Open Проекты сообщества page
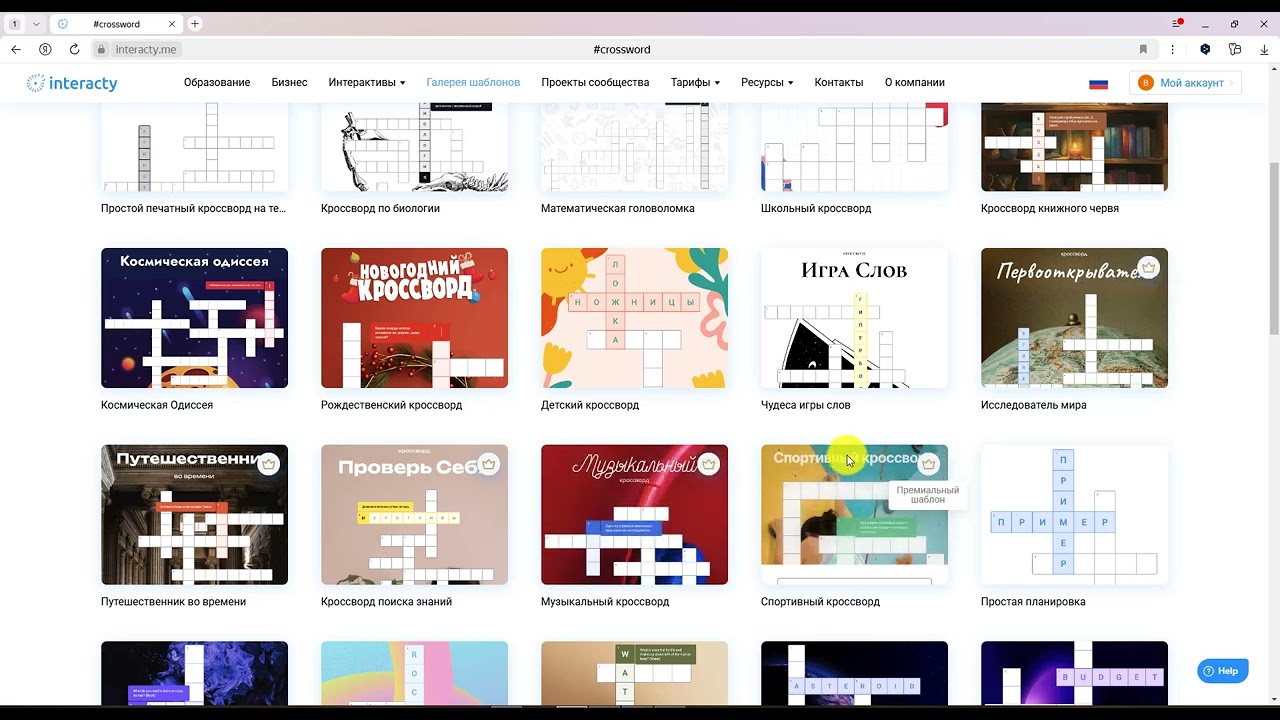The height and width of the screenshot is (720, 1280). [595, 83]
